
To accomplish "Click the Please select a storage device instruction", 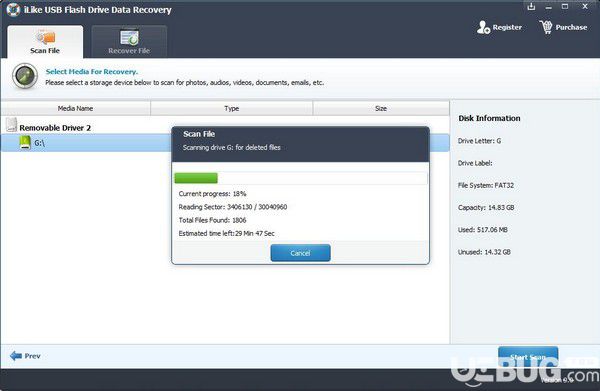I will tap(185, 83).
